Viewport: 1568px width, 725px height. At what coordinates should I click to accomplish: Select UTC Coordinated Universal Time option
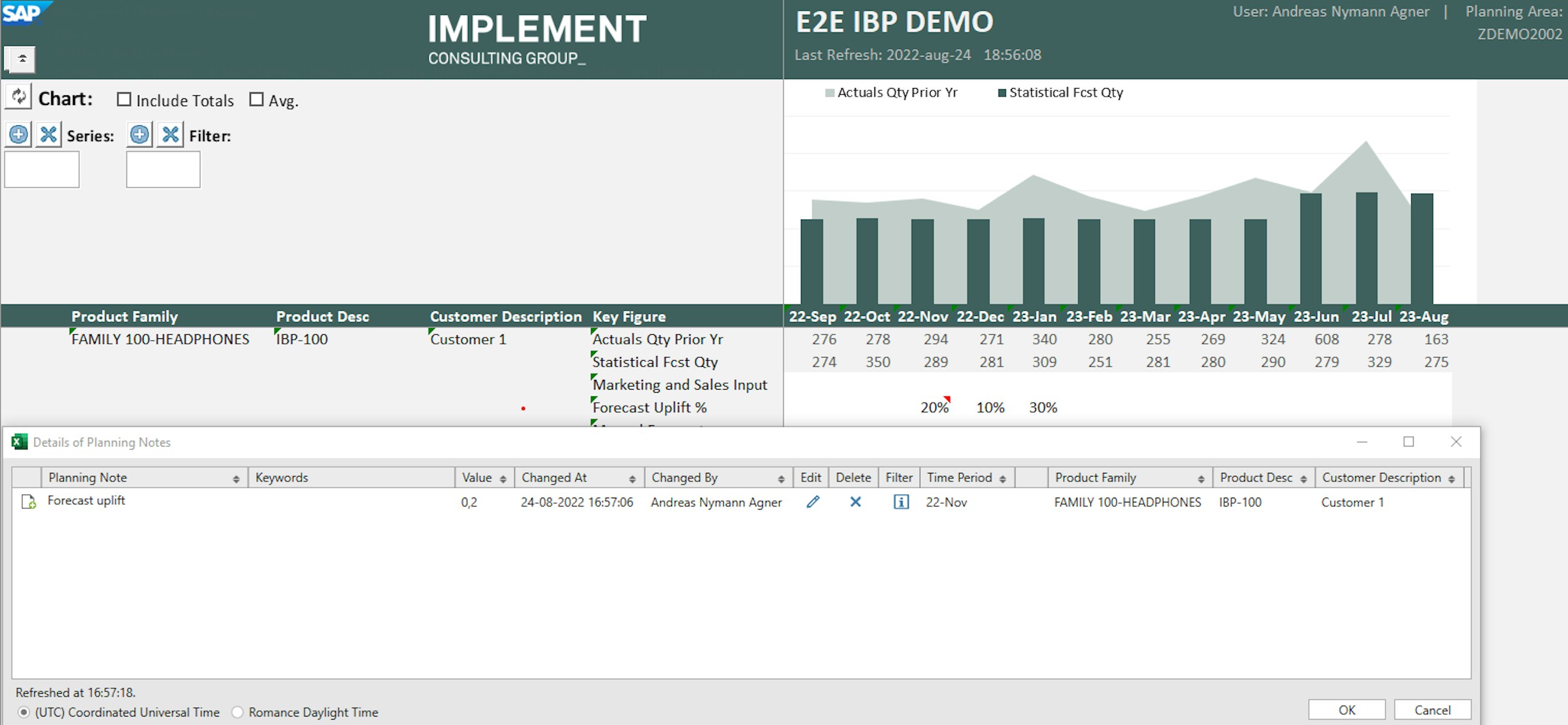24,712
